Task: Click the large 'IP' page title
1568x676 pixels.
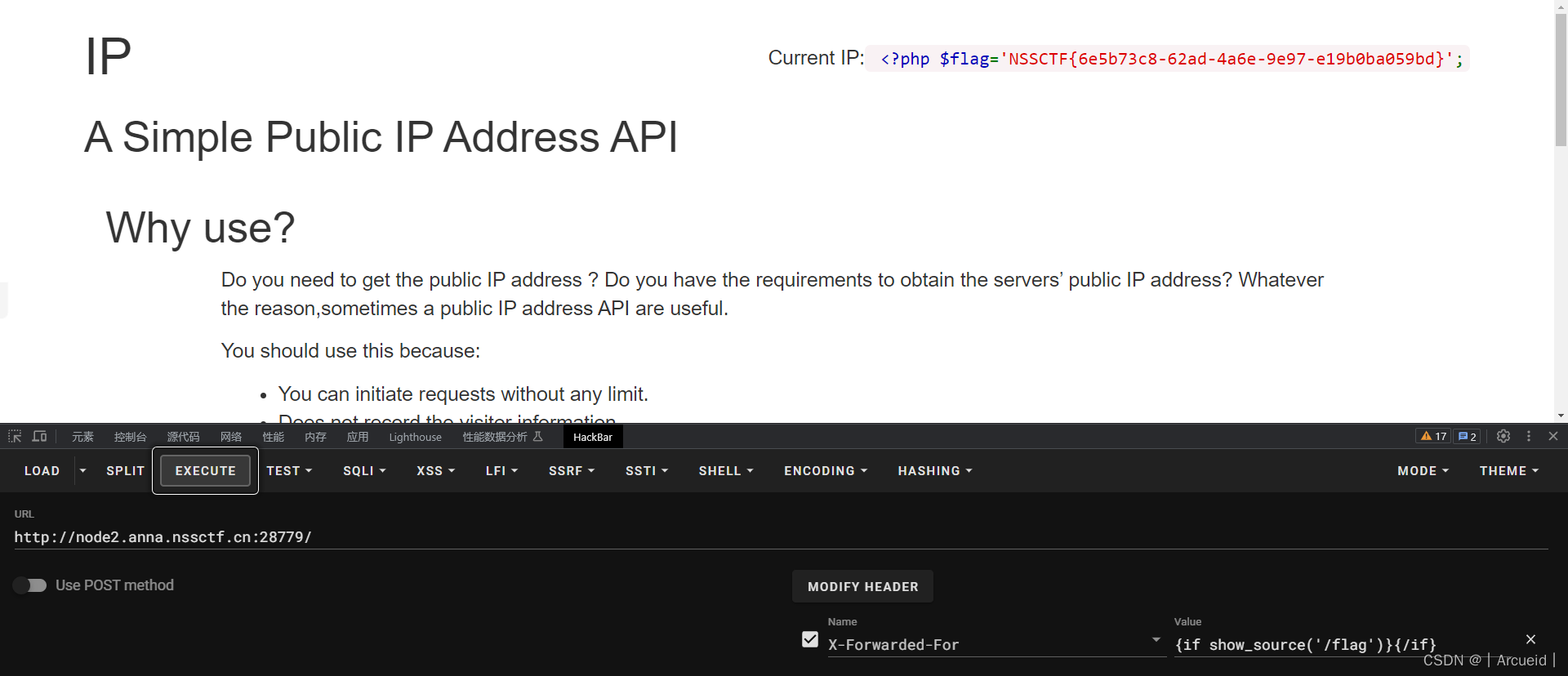Action: click(x=108, y=56)
